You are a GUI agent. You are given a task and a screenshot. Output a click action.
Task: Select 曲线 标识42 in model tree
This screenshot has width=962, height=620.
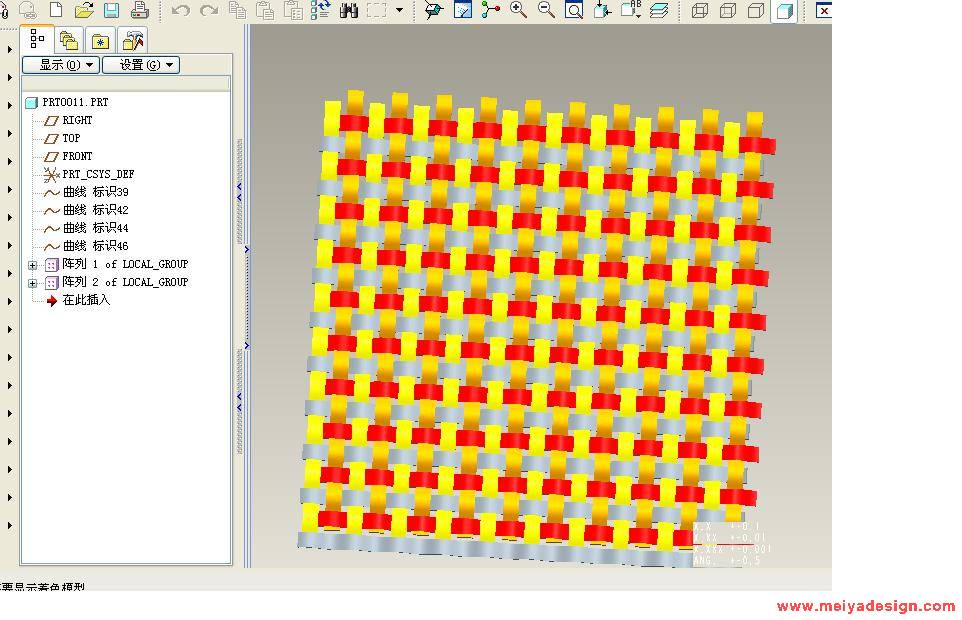click(95, 210)
